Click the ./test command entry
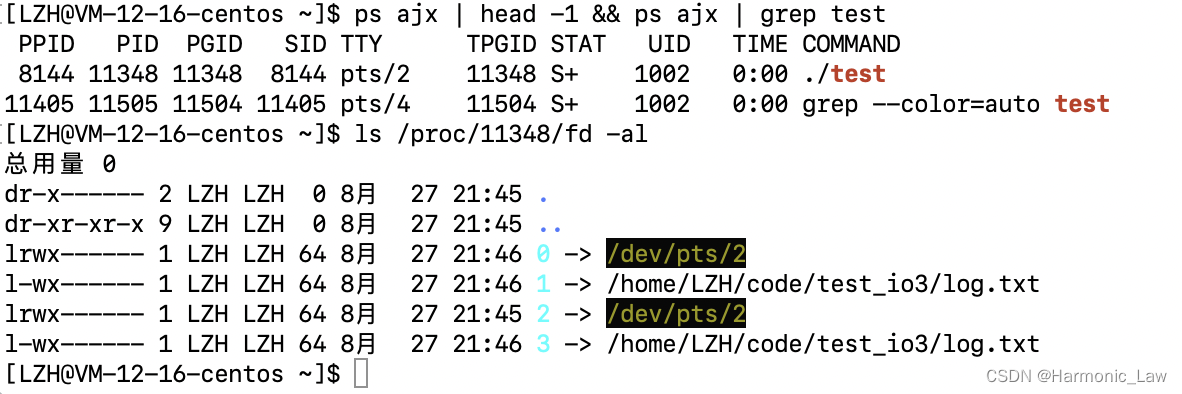 point(844,74)
